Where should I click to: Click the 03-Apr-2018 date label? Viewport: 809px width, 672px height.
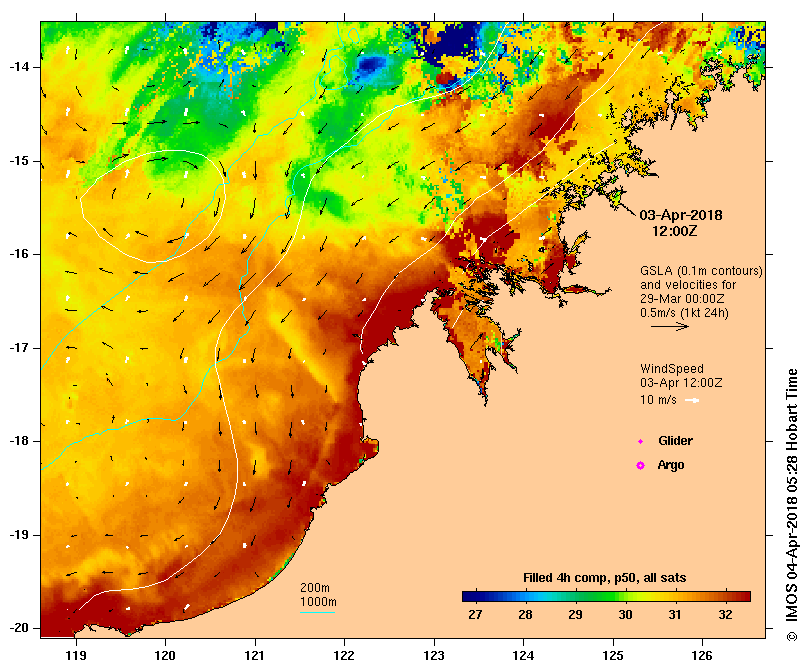[681, 215]
